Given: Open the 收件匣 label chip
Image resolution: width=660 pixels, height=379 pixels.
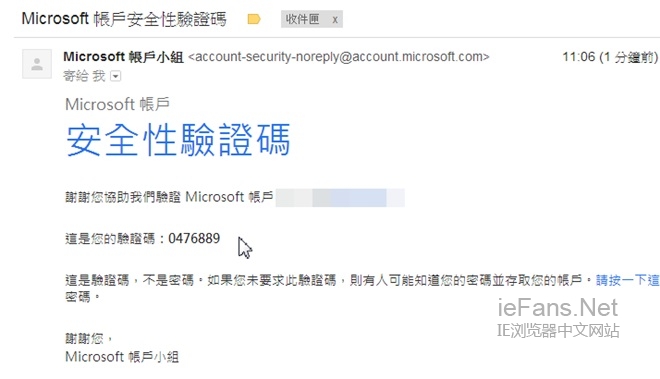Looking at the screenshot, I should (x=303, y=19).
